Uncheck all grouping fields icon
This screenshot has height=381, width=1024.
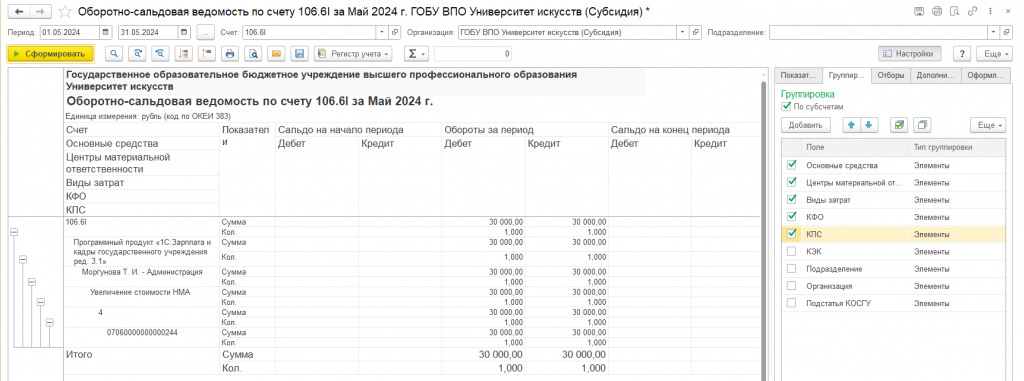pos(922,124)
